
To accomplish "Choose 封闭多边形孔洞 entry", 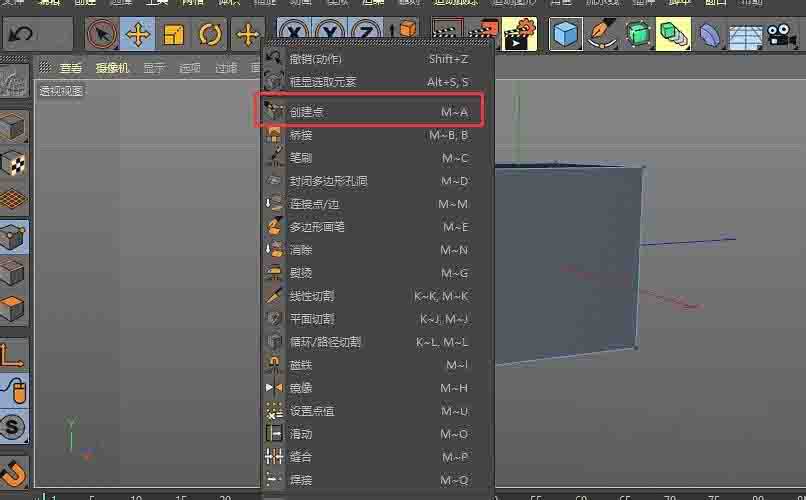I will [x=378, y=181].
